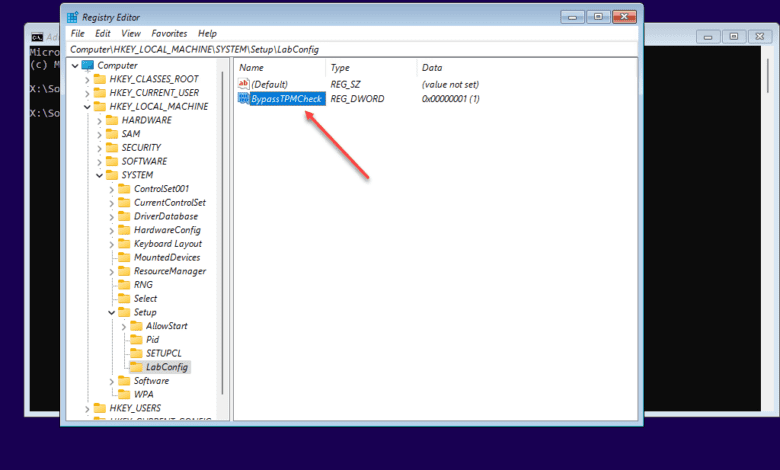Click the Pid folder icon
Viewport: 780px width, 470px height.
pos(136,339)
